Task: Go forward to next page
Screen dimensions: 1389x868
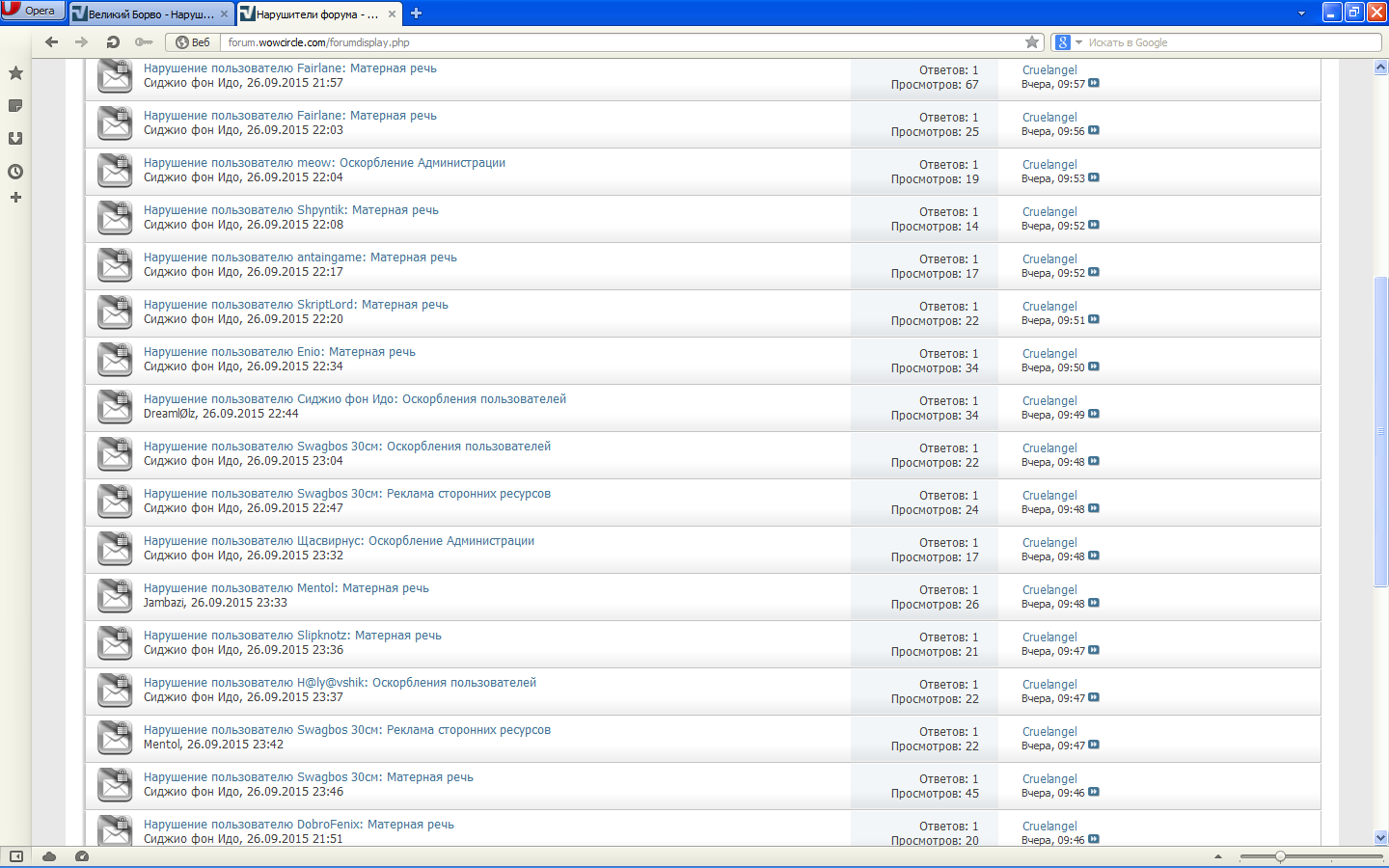Action: coord(81,42)
